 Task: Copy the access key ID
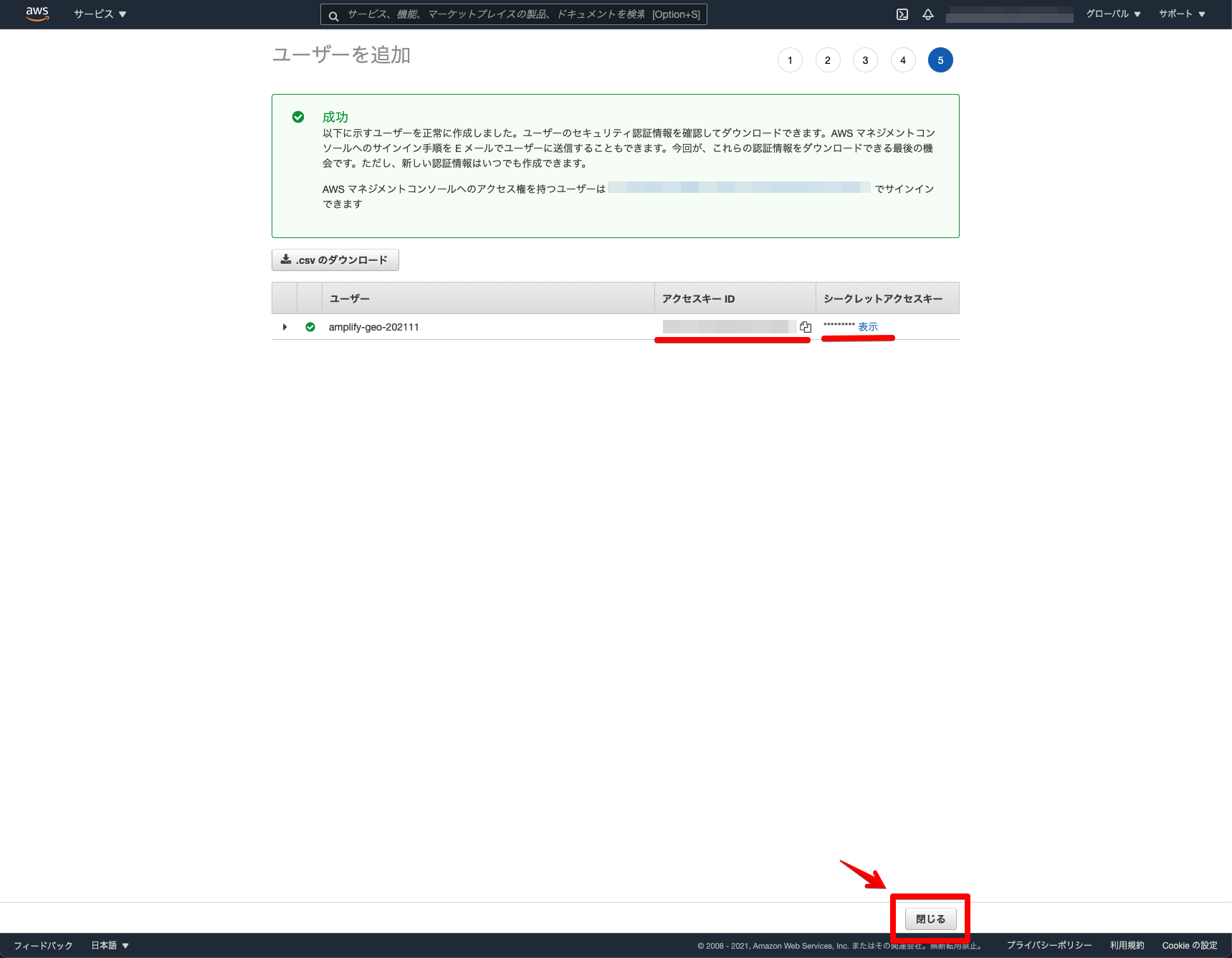806,327
